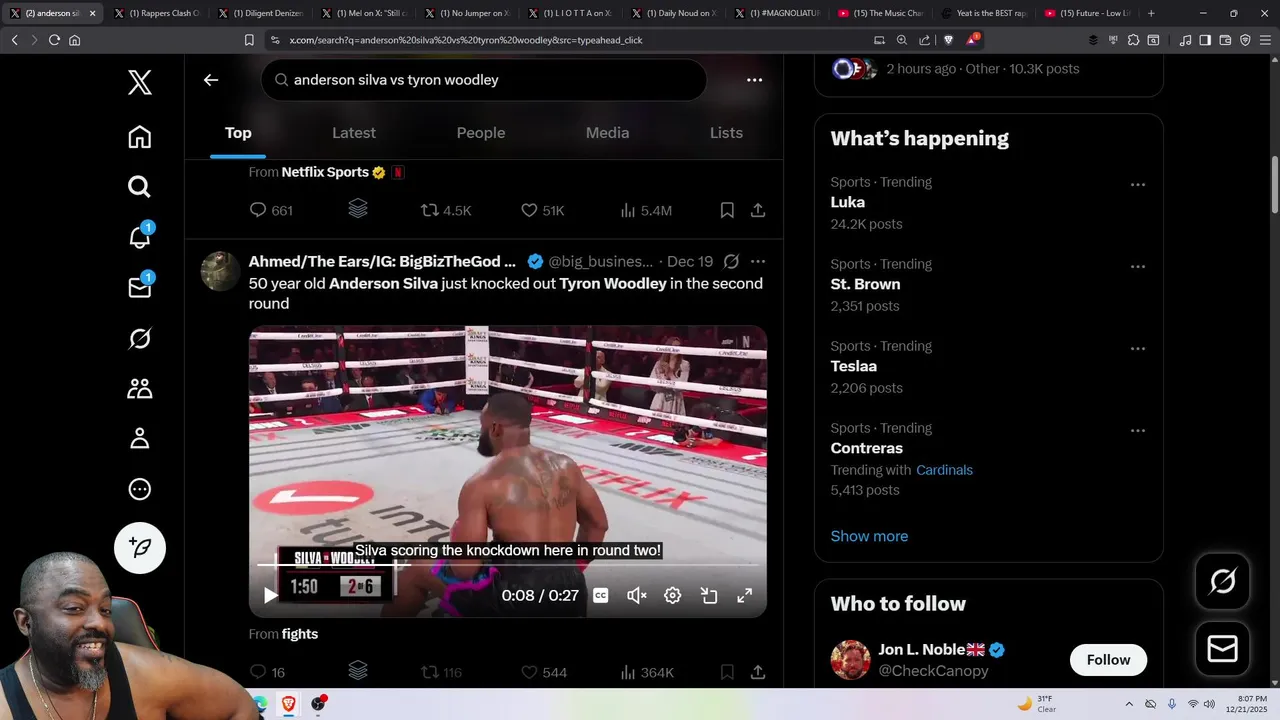Open Profile icon in sidebar

[140, 439]
